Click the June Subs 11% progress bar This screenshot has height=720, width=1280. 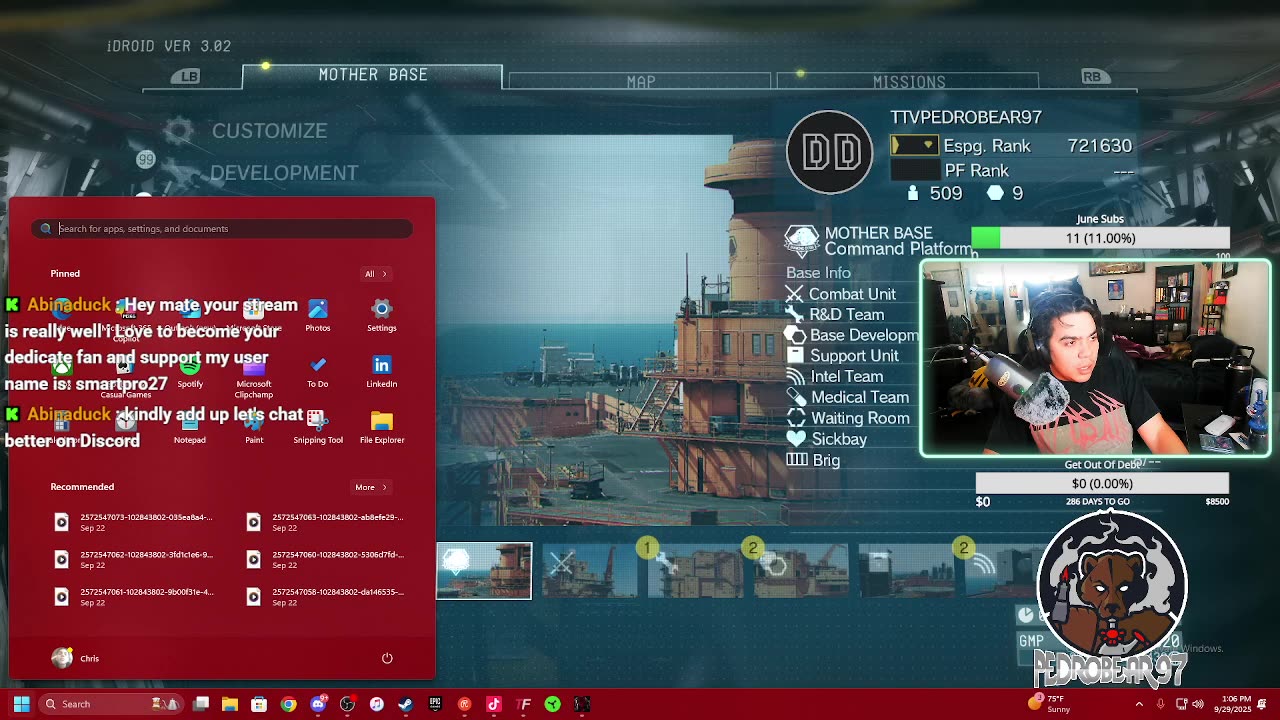pyautogui.click(x=1100, y=238)
